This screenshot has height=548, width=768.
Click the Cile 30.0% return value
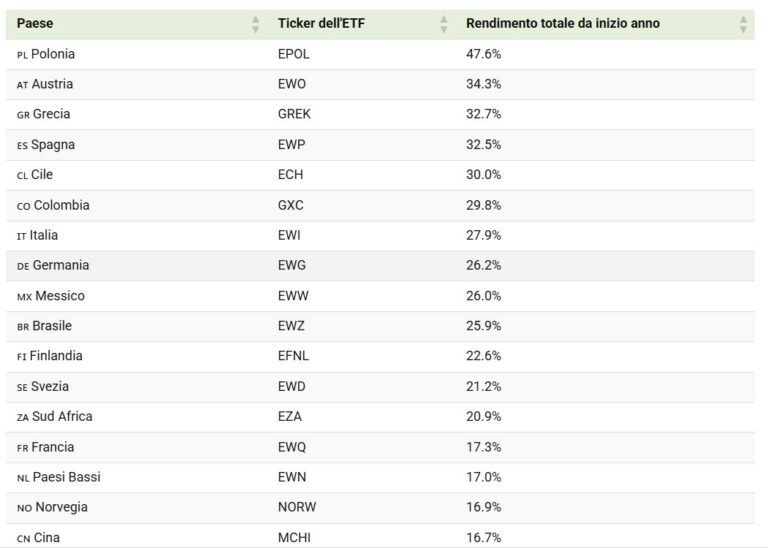[483, 175]
